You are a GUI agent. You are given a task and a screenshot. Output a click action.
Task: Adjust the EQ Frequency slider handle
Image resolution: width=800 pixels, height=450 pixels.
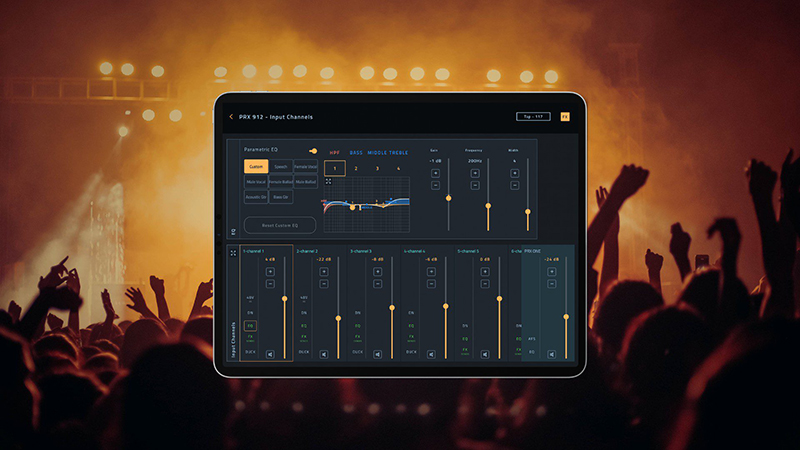point(488,206)
